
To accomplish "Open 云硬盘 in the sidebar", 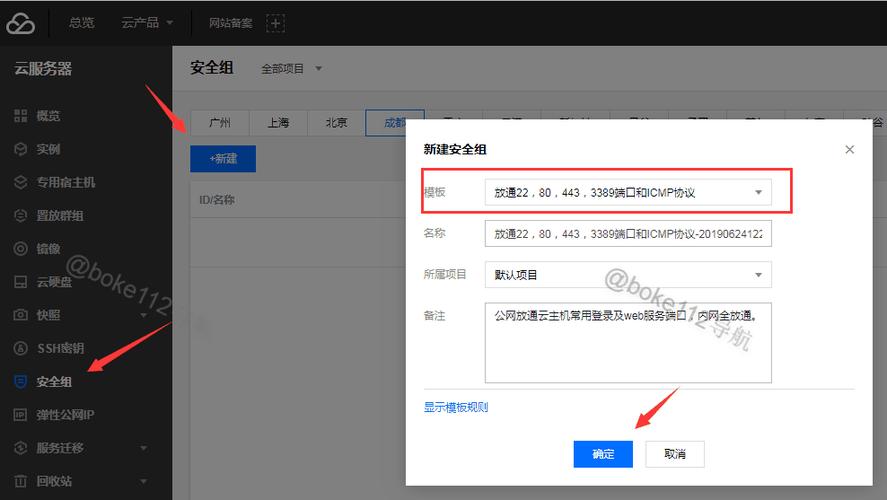I will coord(54,282).
